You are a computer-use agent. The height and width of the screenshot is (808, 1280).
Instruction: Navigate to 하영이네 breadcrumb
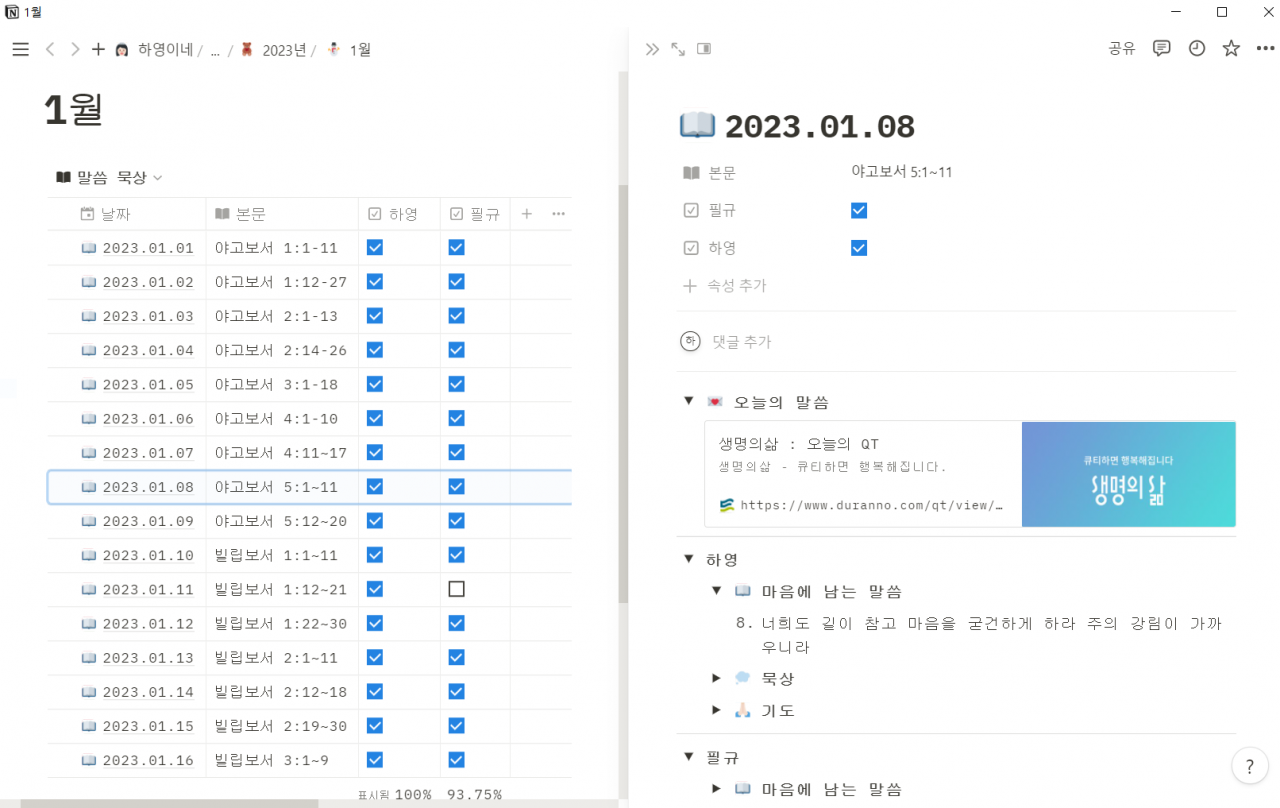coord(154,49)
